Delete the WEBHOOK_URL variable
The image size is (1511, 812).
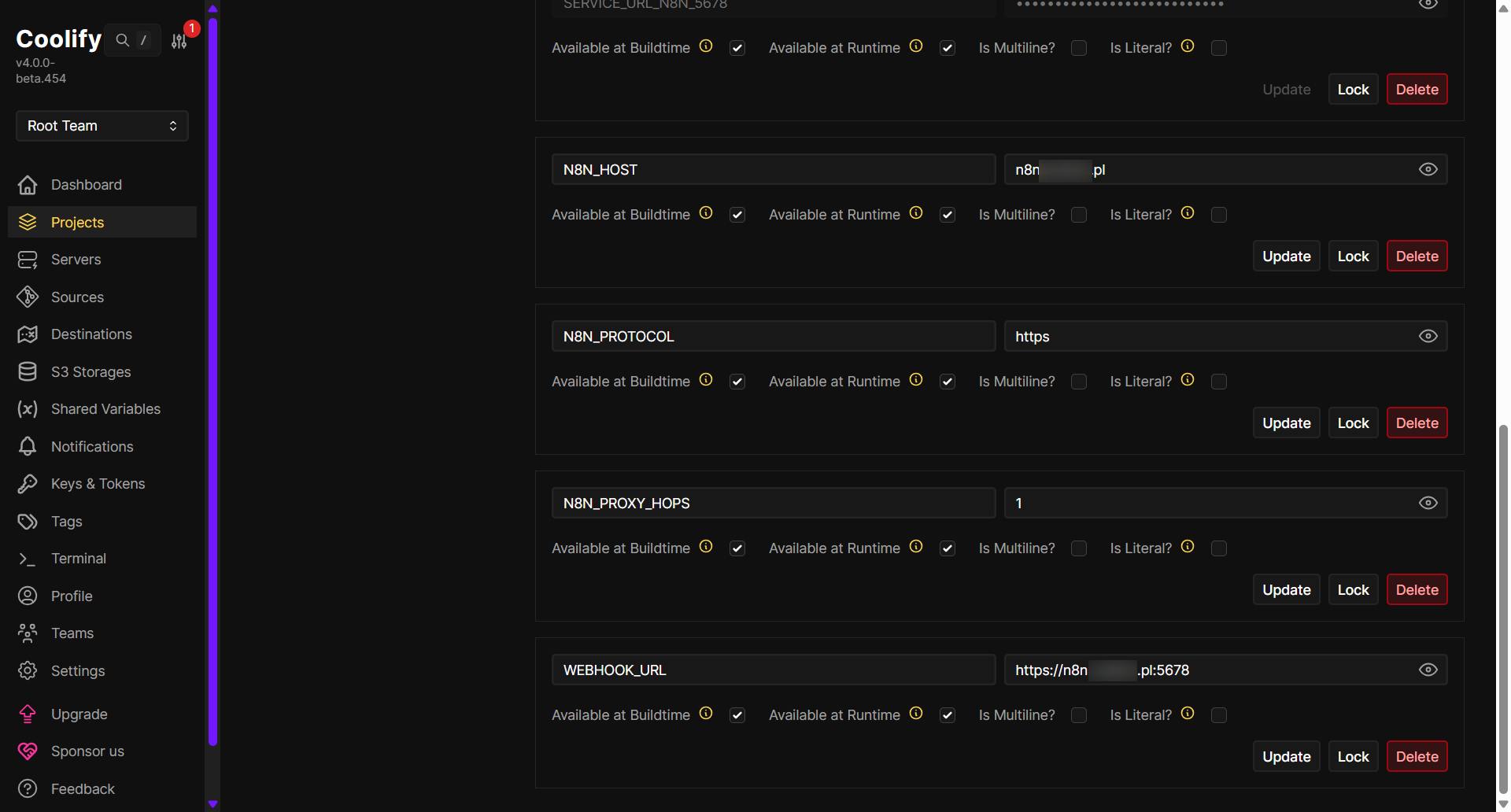pos(1417,757)
